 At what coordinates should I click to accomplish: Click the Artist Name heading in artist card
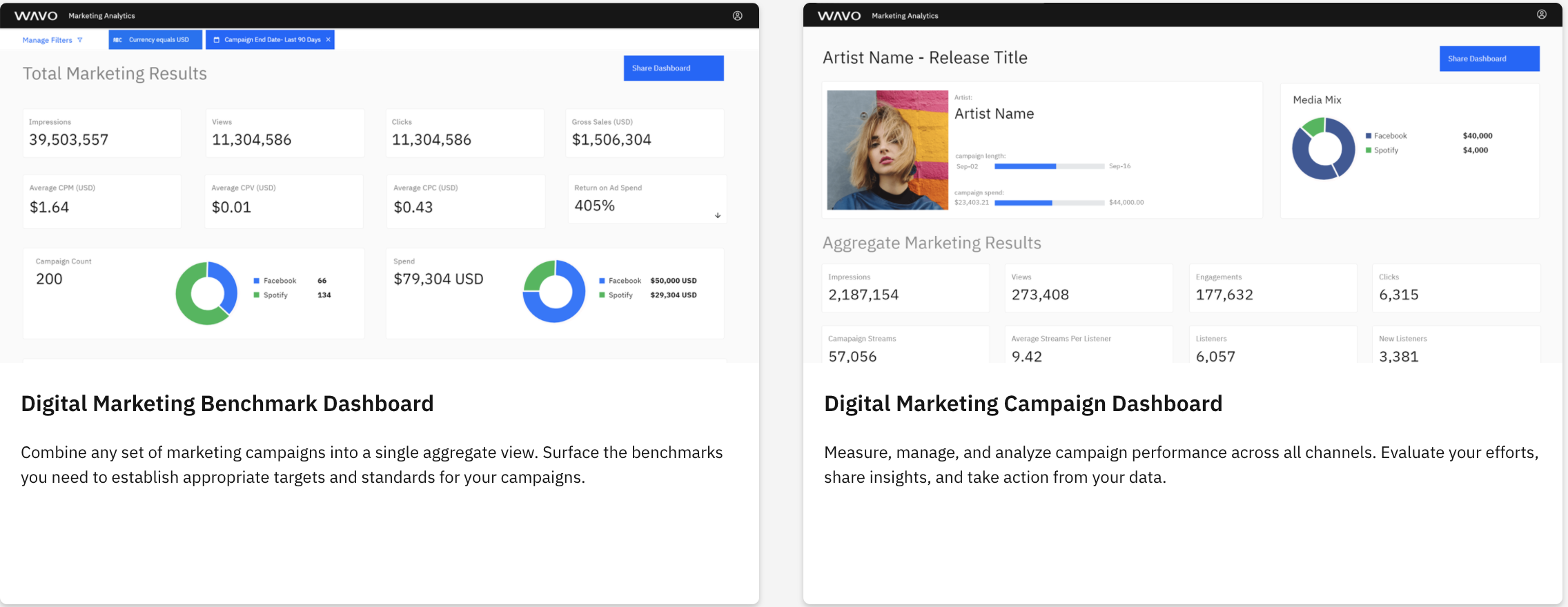[x=994, y=114]
